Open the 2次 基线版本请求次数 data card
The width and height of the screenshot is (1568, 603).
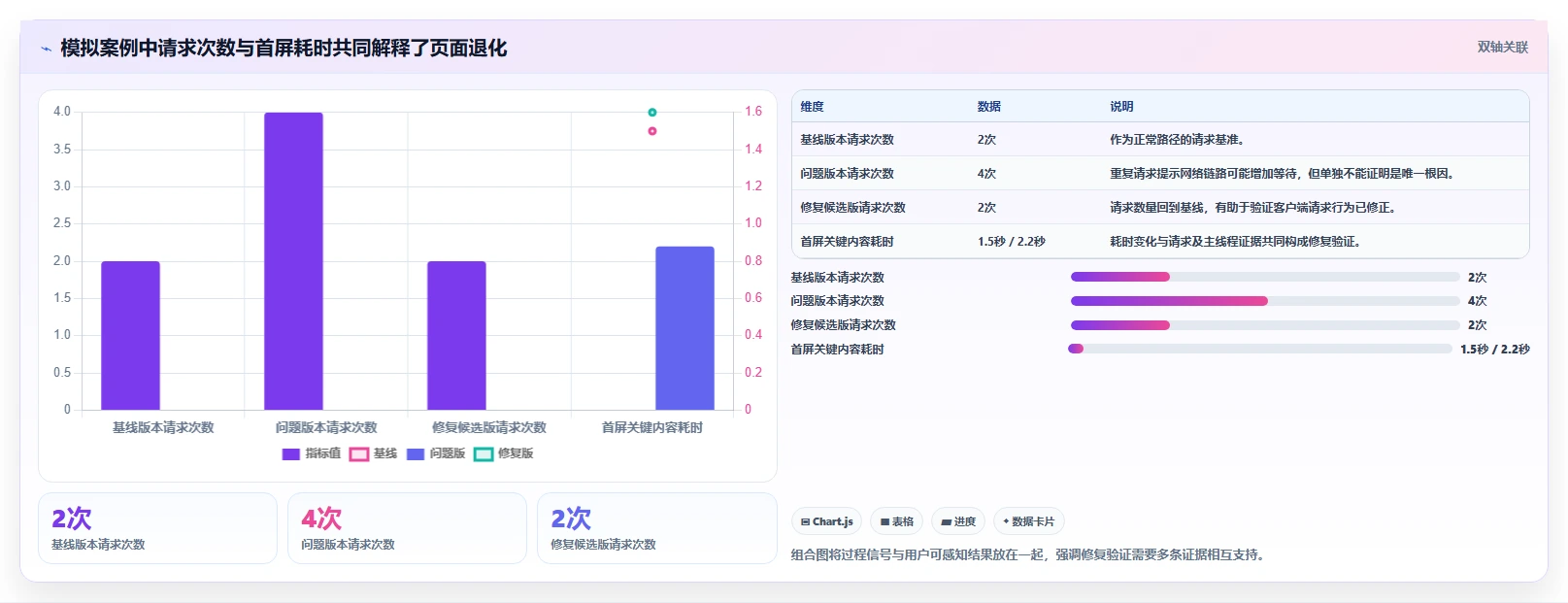[157, 528]
